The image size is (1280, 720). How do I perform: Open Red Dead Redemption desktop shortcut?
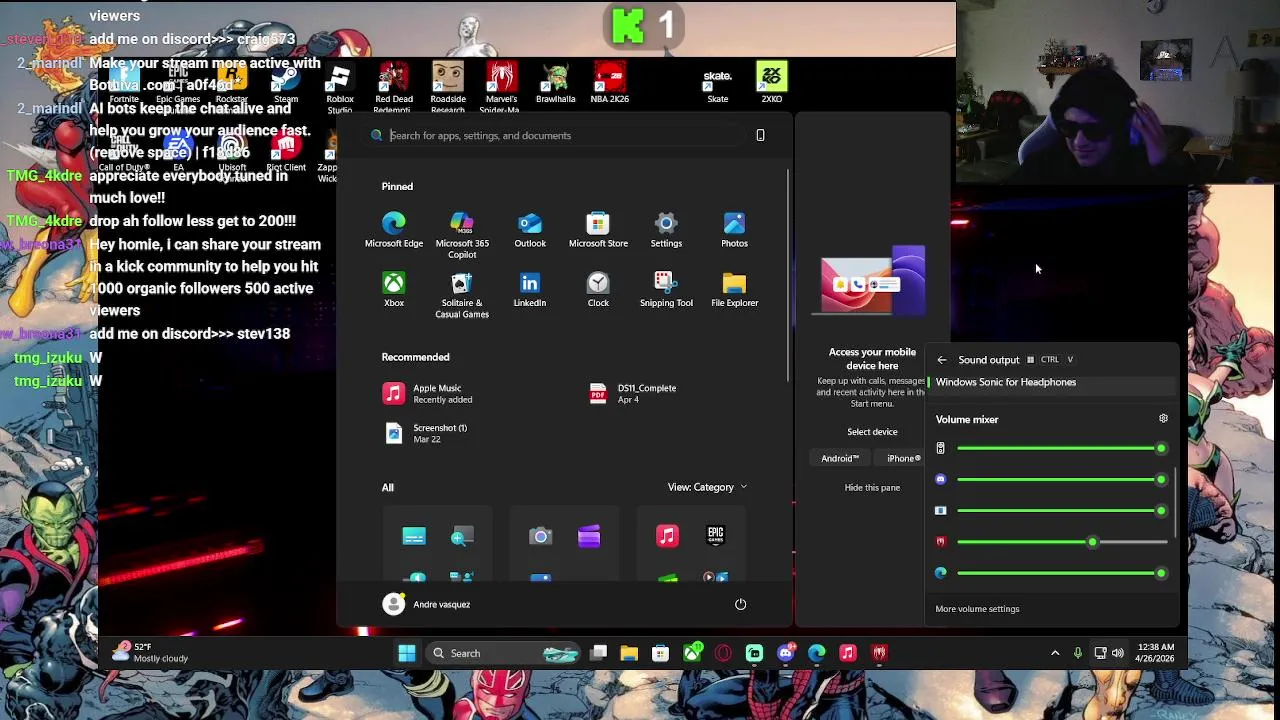click(x=394, y=84)
